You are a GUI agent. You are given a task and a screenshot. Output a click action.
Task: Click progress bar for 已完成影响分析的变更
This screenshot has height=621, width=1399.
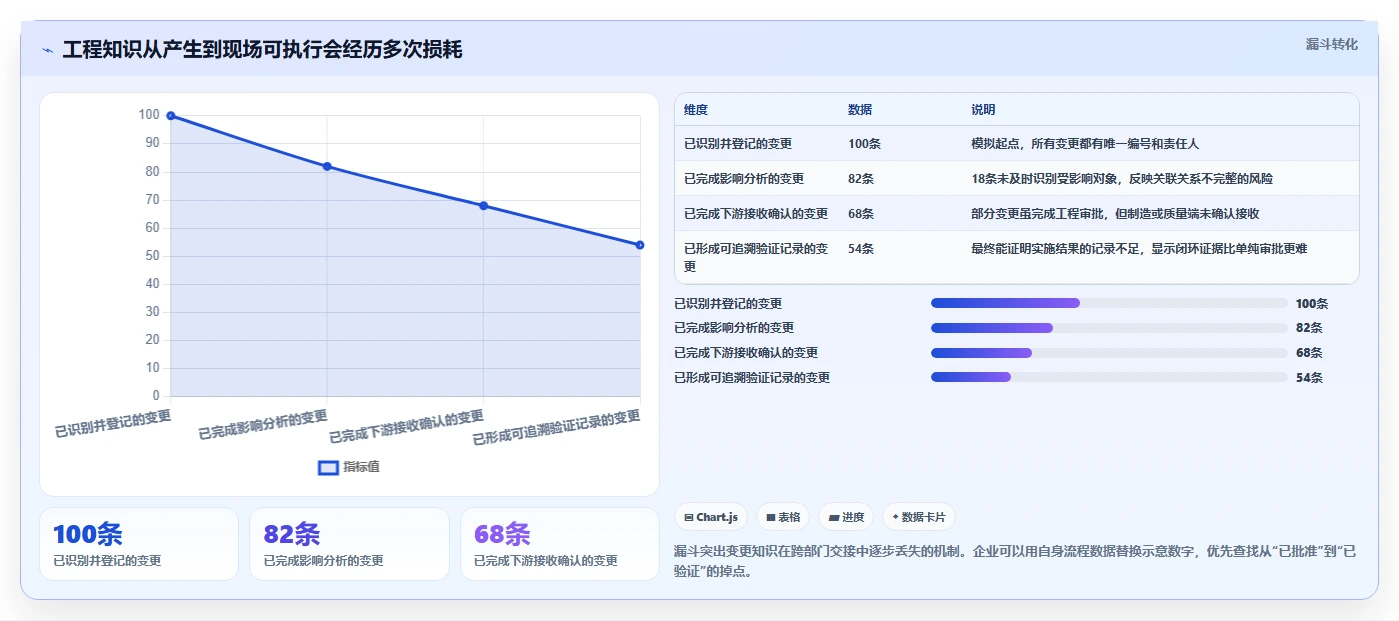click(x=1109, y=328)
